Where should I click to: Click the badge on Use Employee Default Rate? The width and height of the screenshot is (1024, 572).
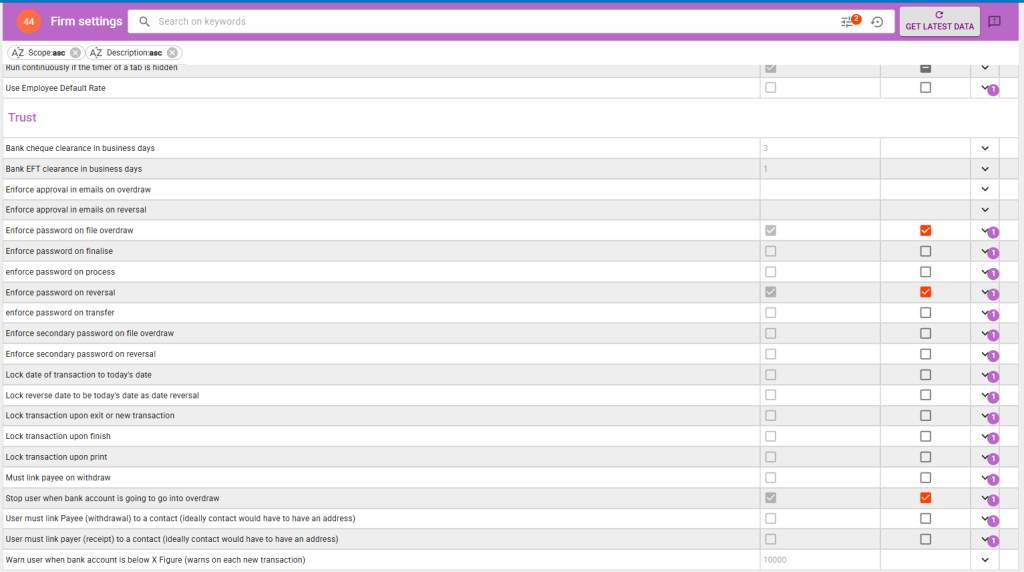coord(993,90)
